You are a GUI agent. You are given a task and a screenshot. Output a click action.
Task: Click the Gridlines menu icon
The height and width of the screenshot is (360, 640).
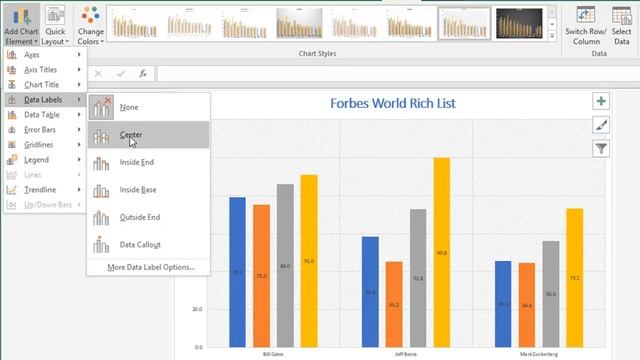[x=12, y=145]
